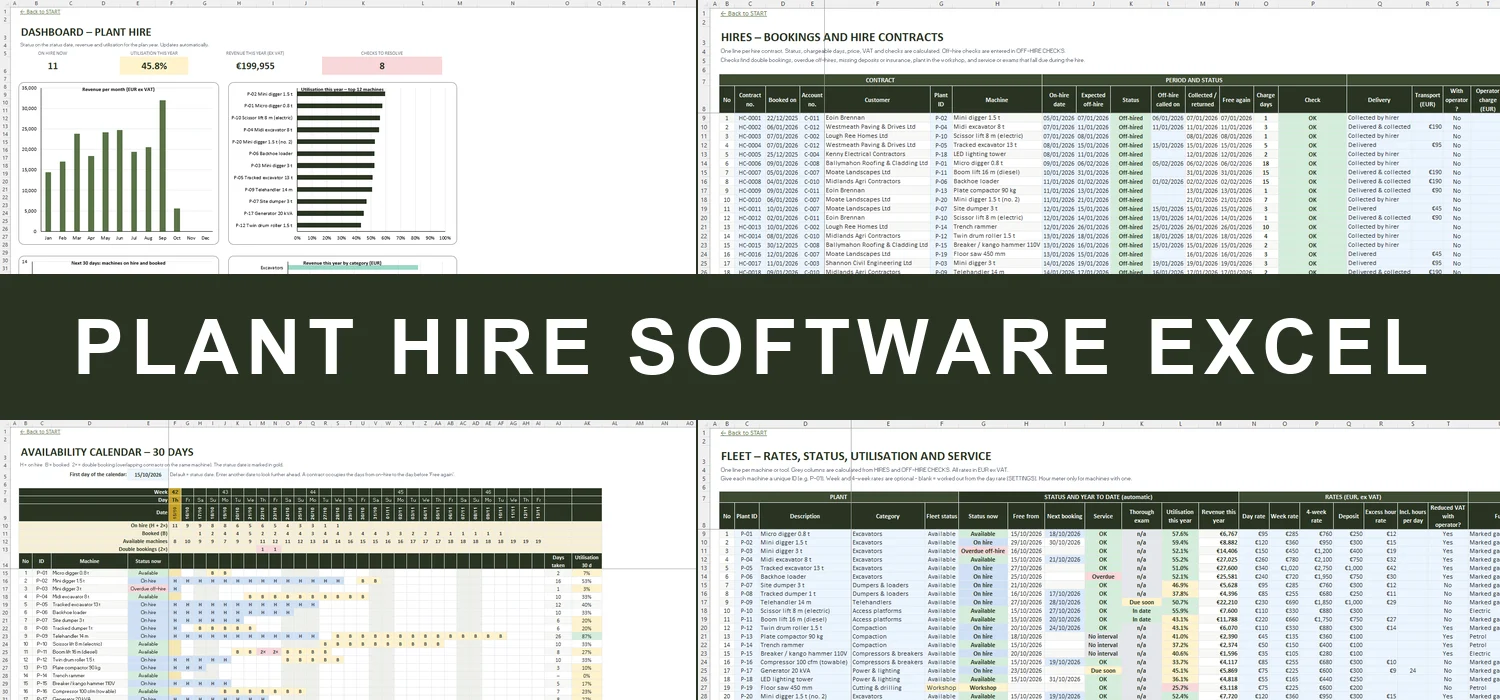This screenshot has height=700, width=1500.
Task: Select the Check column header in Hires
Action: click(x=1312, y=100)
